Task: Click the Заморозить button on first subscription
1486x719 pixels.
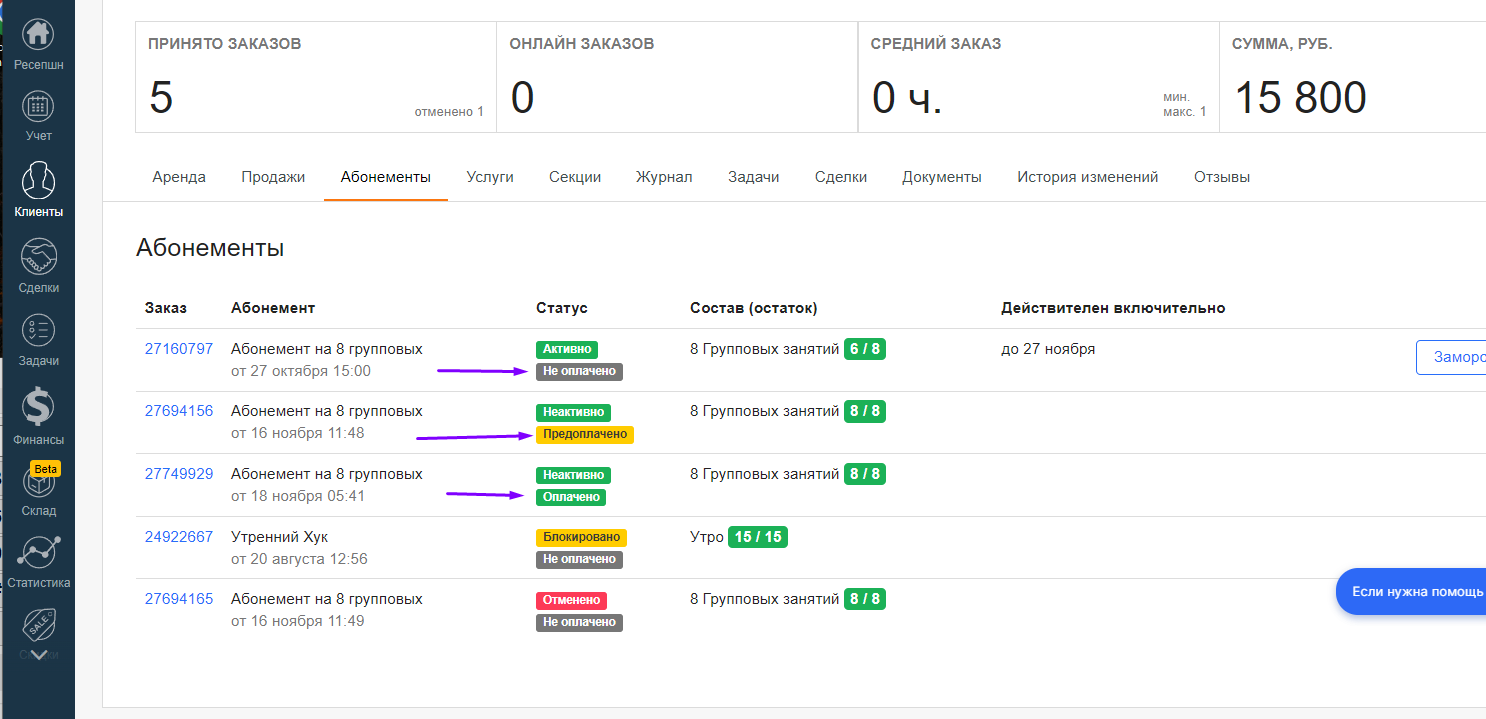Action: (x=1450, y=357)
